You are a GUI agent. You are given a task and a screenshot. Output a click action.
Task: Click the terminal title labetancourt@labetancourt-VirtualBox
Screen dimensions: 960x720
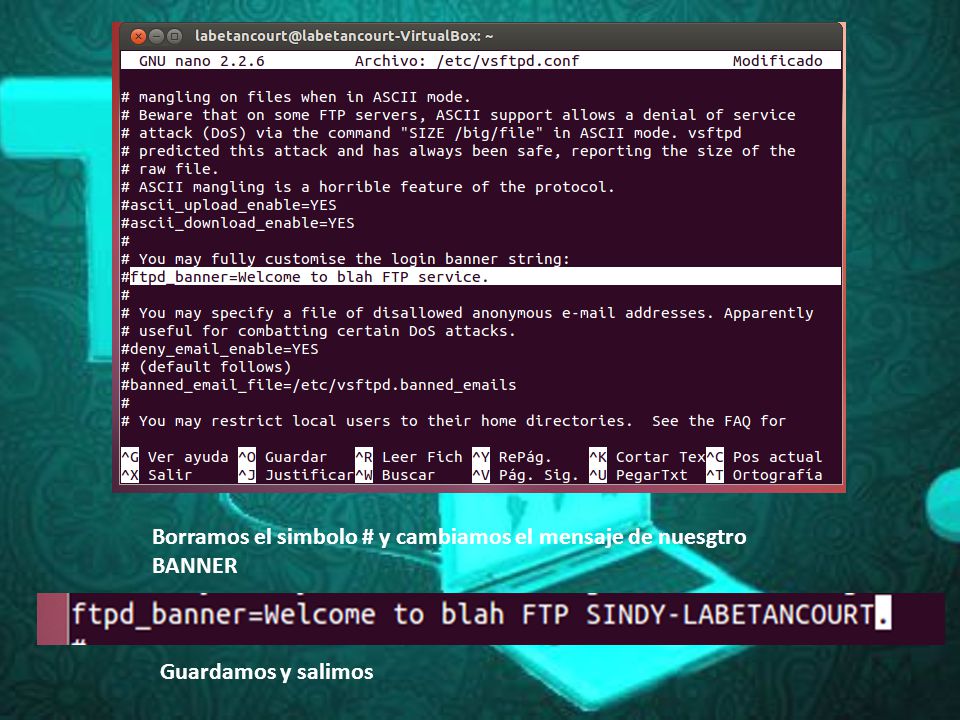344,36
